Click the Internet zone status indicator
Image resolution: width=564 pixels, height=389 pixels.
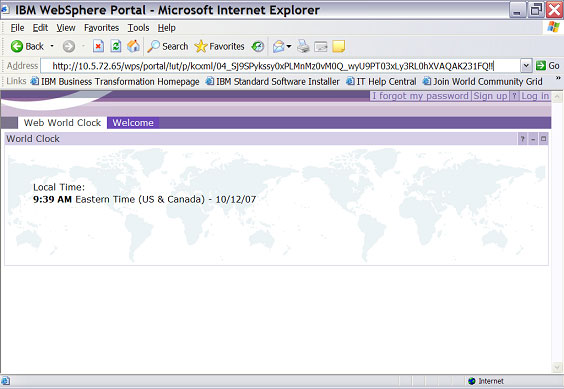[486, 381]
